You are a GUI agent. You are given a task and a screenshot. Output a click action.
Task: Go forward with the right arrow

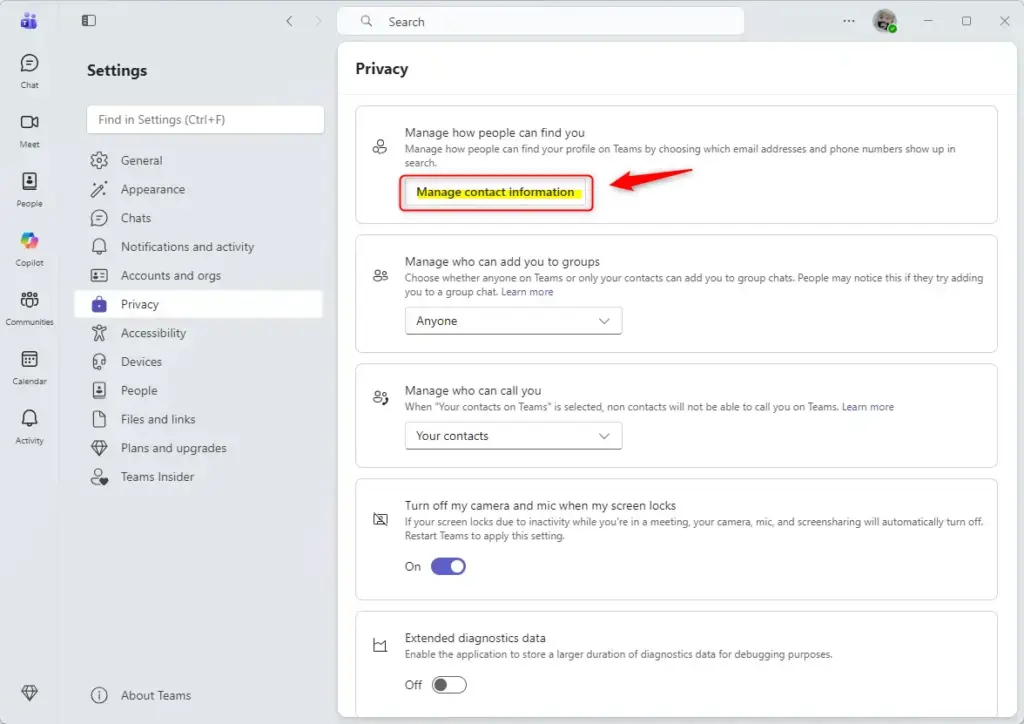click(x=318, y=21)
